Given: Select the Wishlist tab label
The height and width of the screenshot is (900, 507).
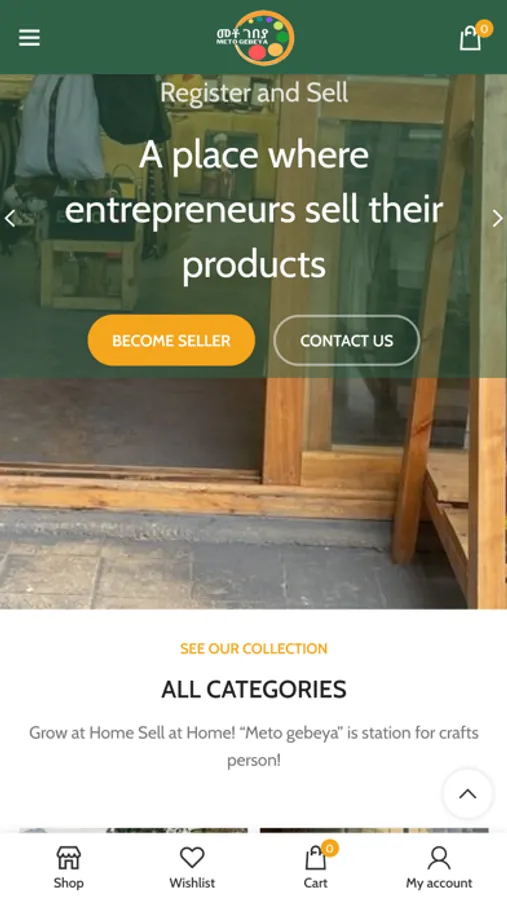Looking at the screenshot, I should [x=192, y=883].
